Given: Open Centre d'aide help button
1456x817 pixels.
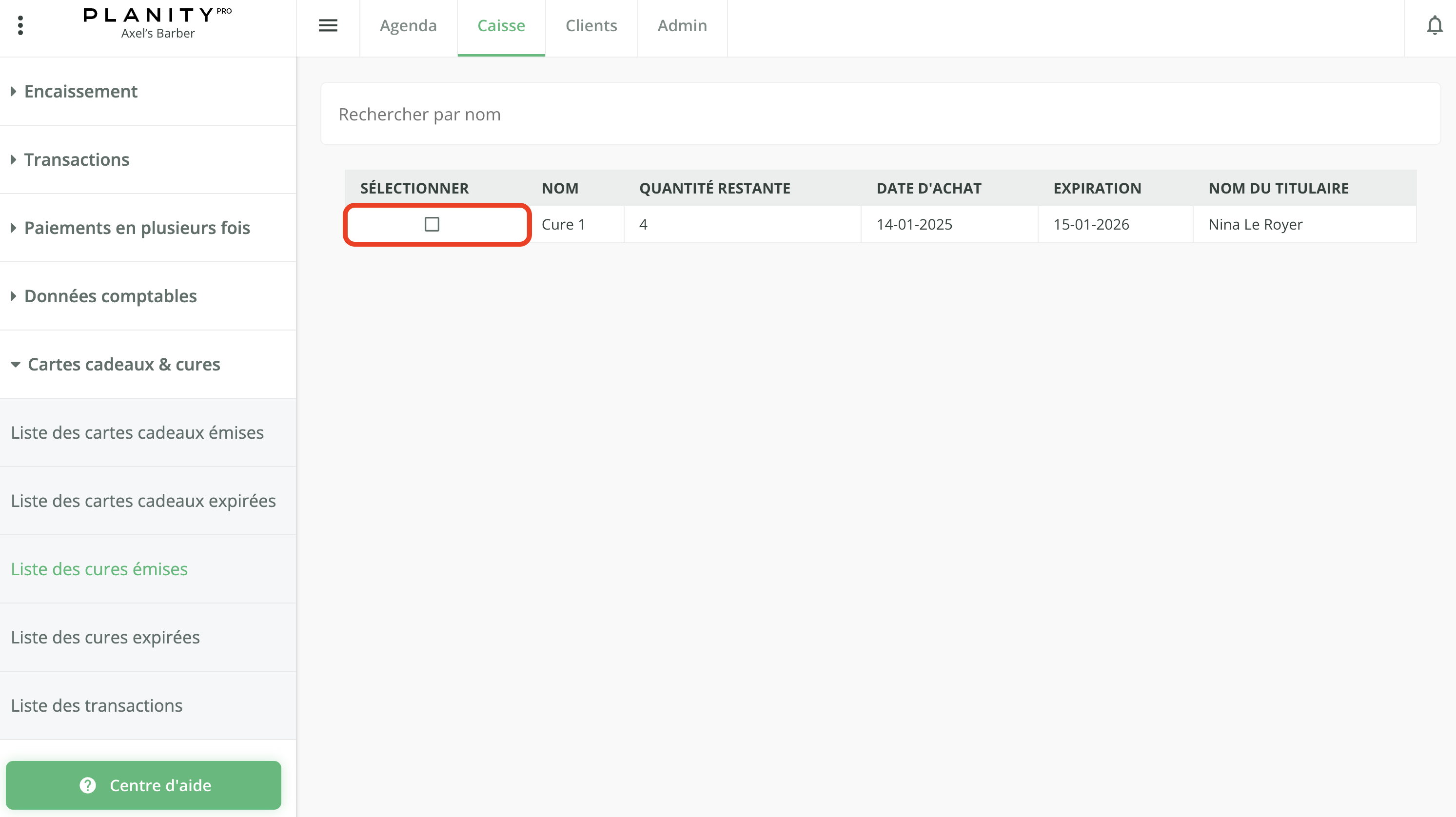Looking at the screenshot, I should click(143, 785).
